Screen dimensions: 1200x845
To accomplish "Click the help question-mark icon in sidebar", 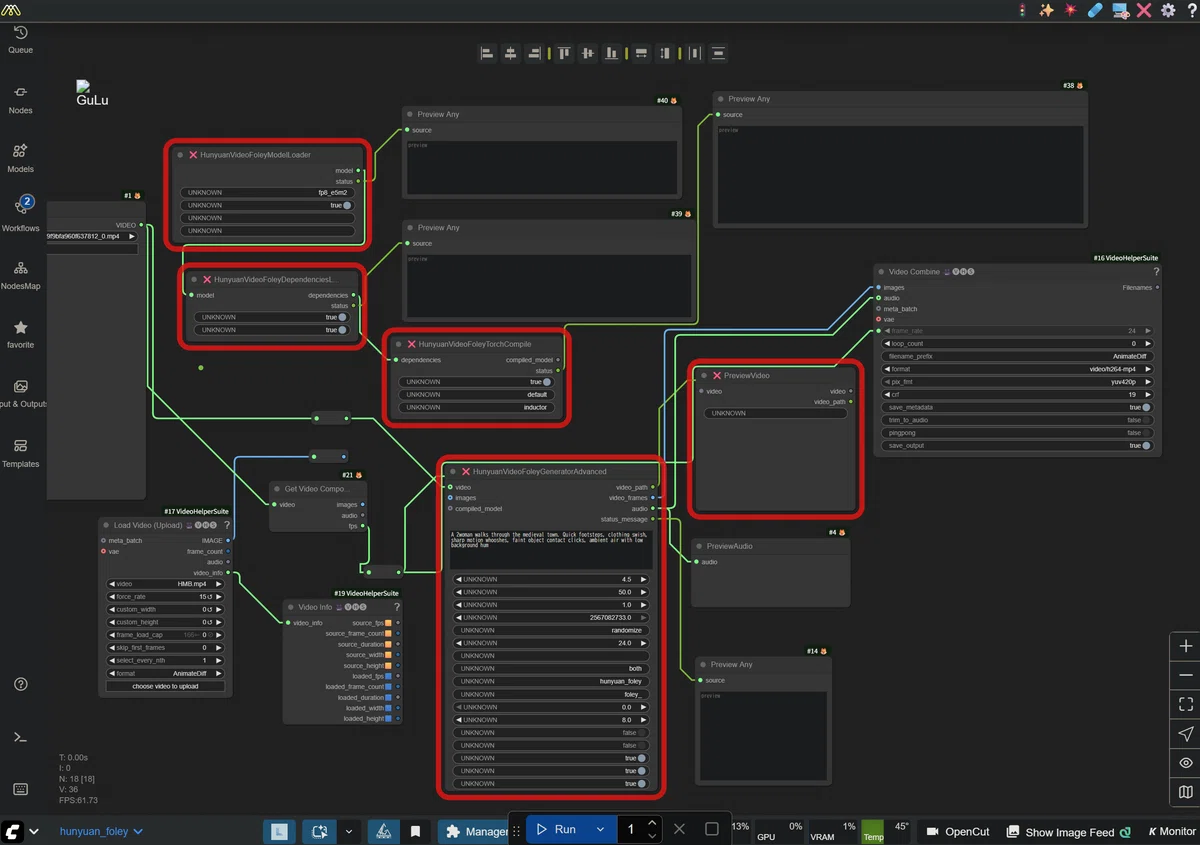I will 20,685.
